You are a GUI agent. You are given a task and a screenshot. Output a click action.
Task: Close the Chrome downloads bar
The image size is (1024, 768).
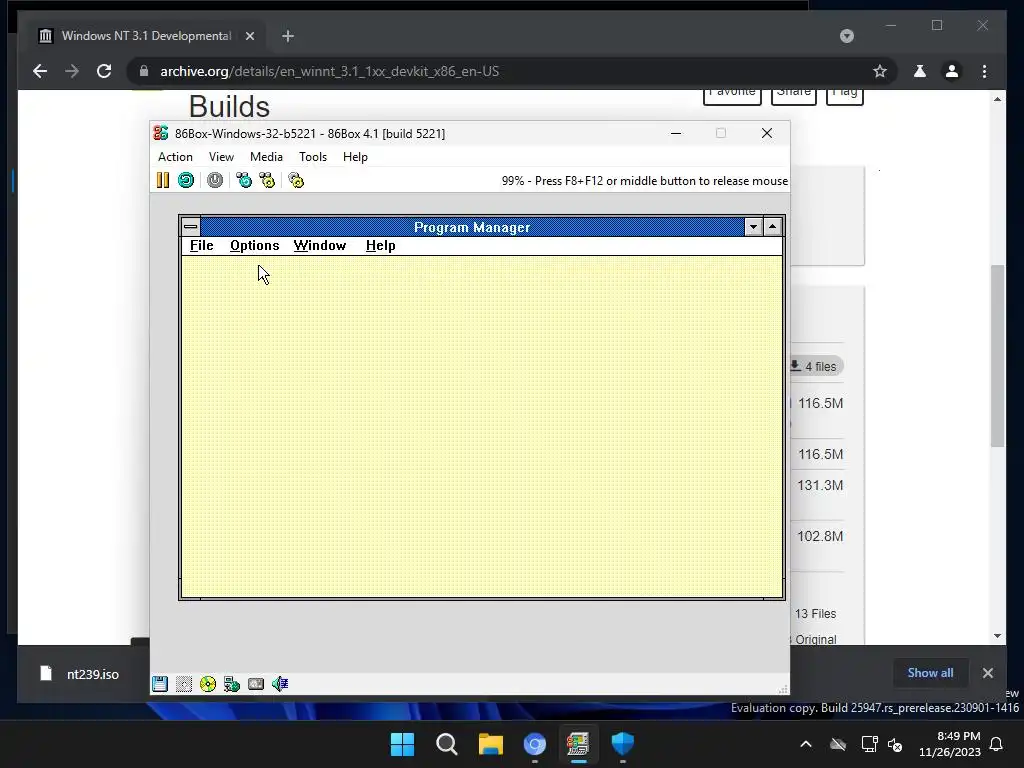point(987,673)
